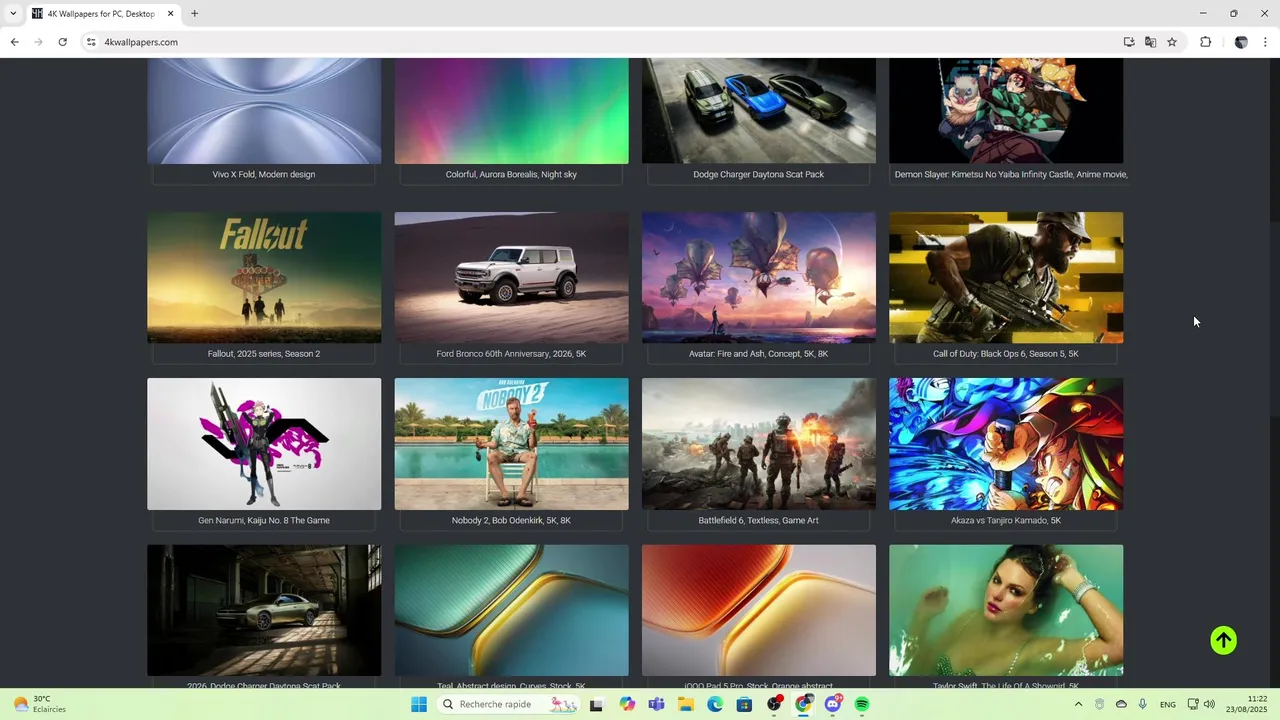Switch input language via ENG indicator

point(1168,704)
